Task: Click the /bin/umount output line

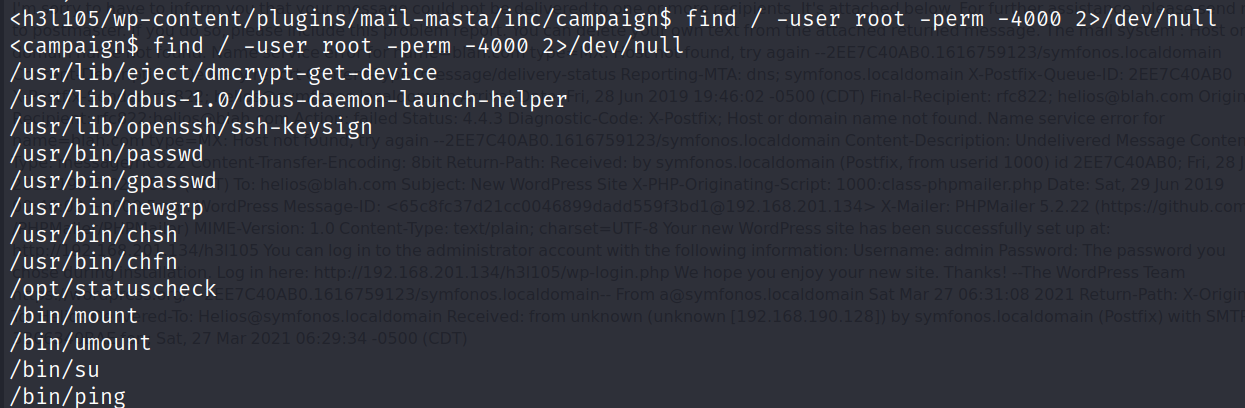Action: point(82,343)
